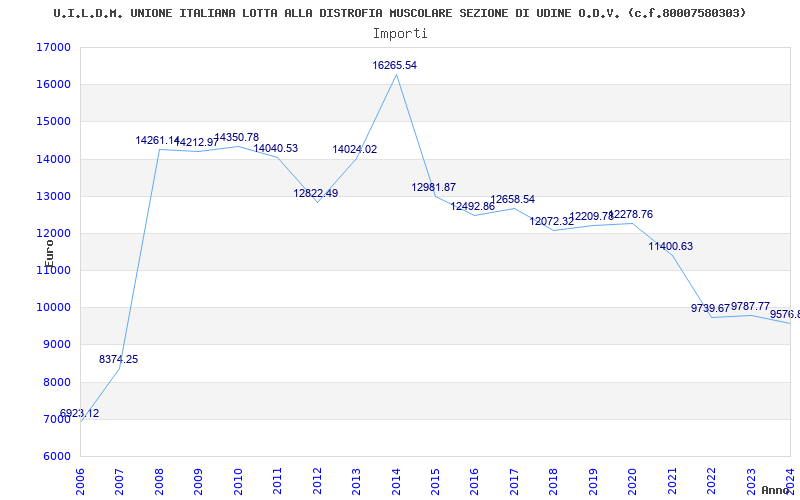
Task: Click the x-axis year 2009
Action: [198, 482]
